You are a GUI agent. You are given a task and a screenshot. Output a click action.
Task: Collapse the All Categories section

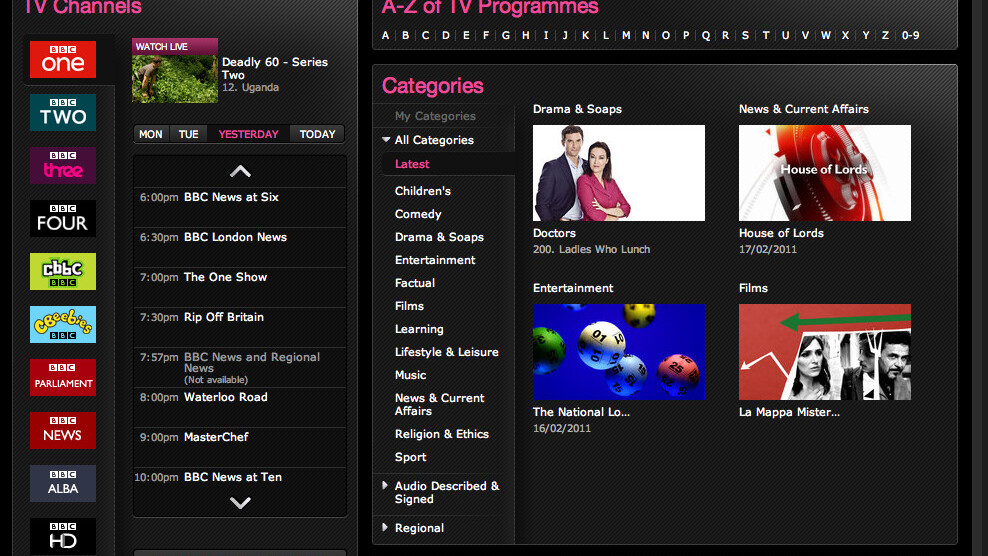click(386, 139)
